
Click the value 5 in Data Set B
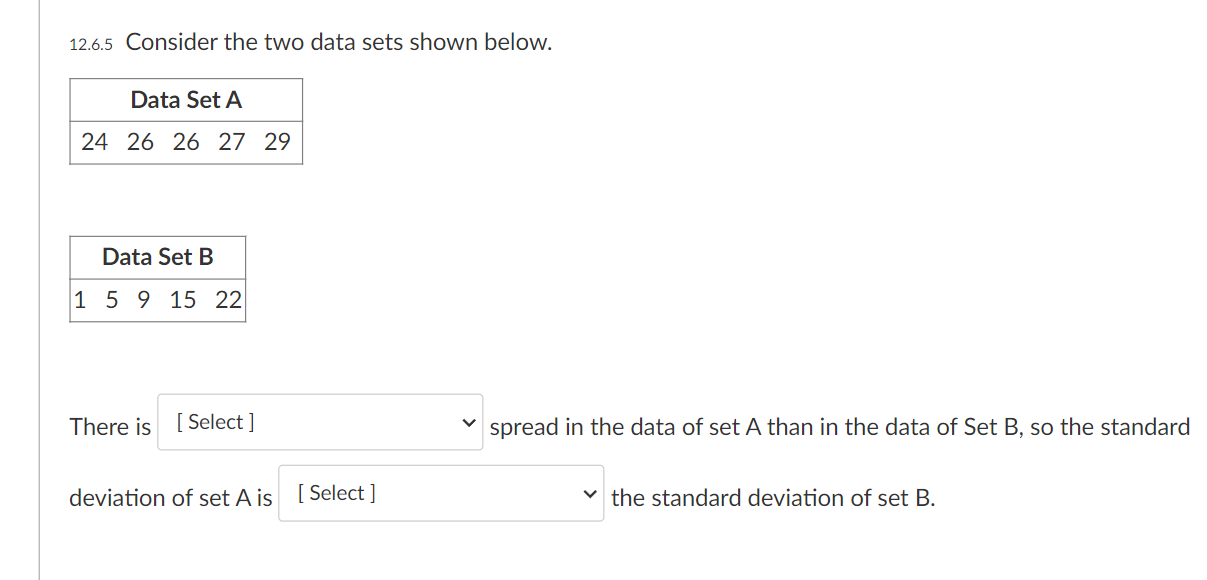coord(110,299)
